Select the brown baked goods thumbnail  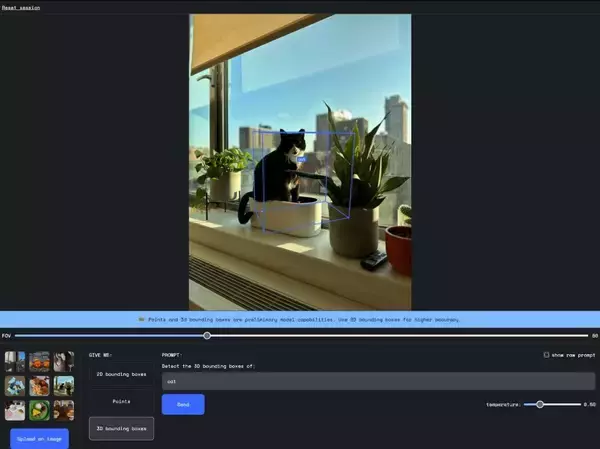coord(64,410)
